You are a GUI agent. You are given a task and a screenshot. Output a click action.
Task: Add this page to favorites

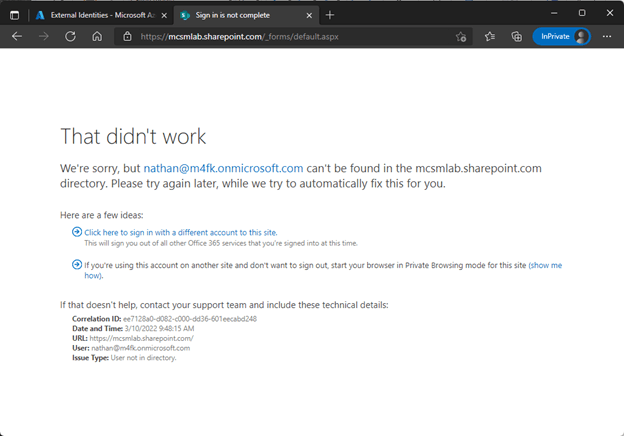(x=461, y=37)
